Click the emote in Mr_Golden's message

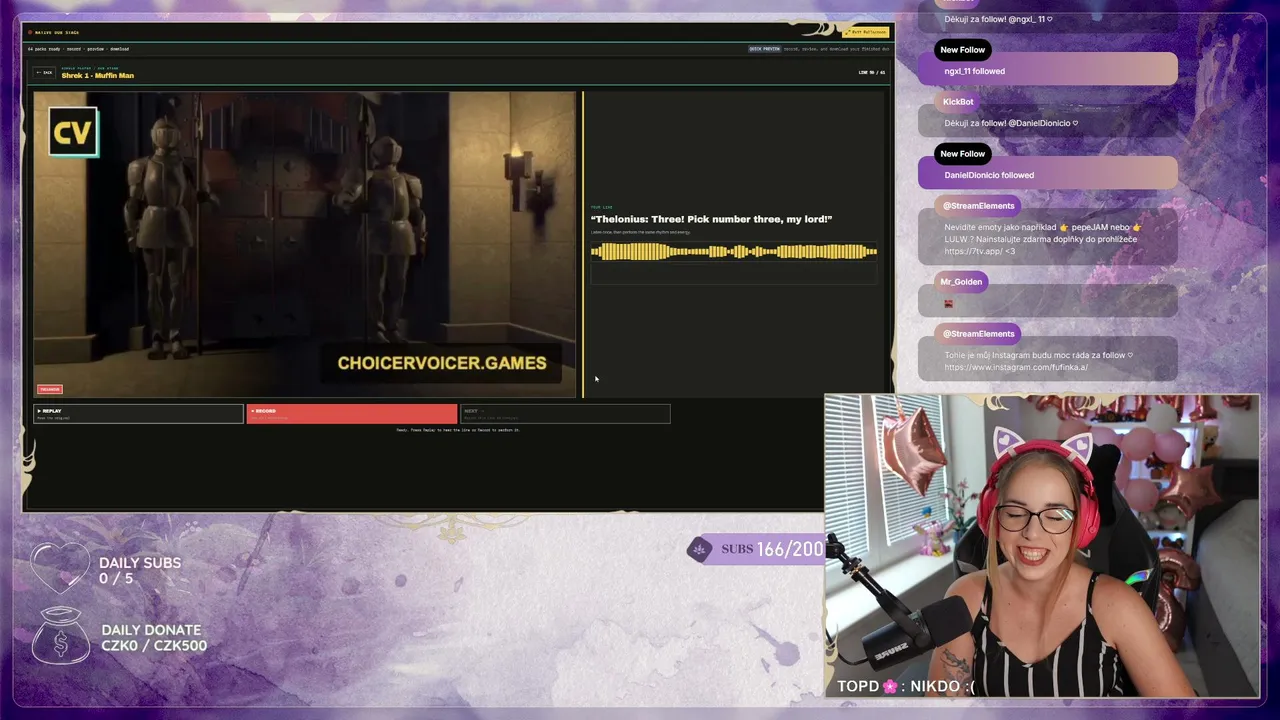pos(948,303)
